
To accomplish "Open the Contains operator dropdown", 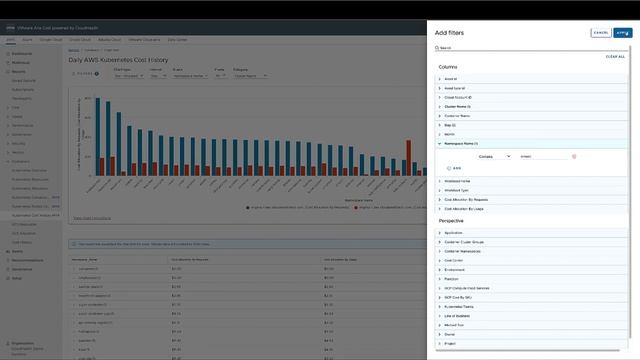I will point(494,156).
